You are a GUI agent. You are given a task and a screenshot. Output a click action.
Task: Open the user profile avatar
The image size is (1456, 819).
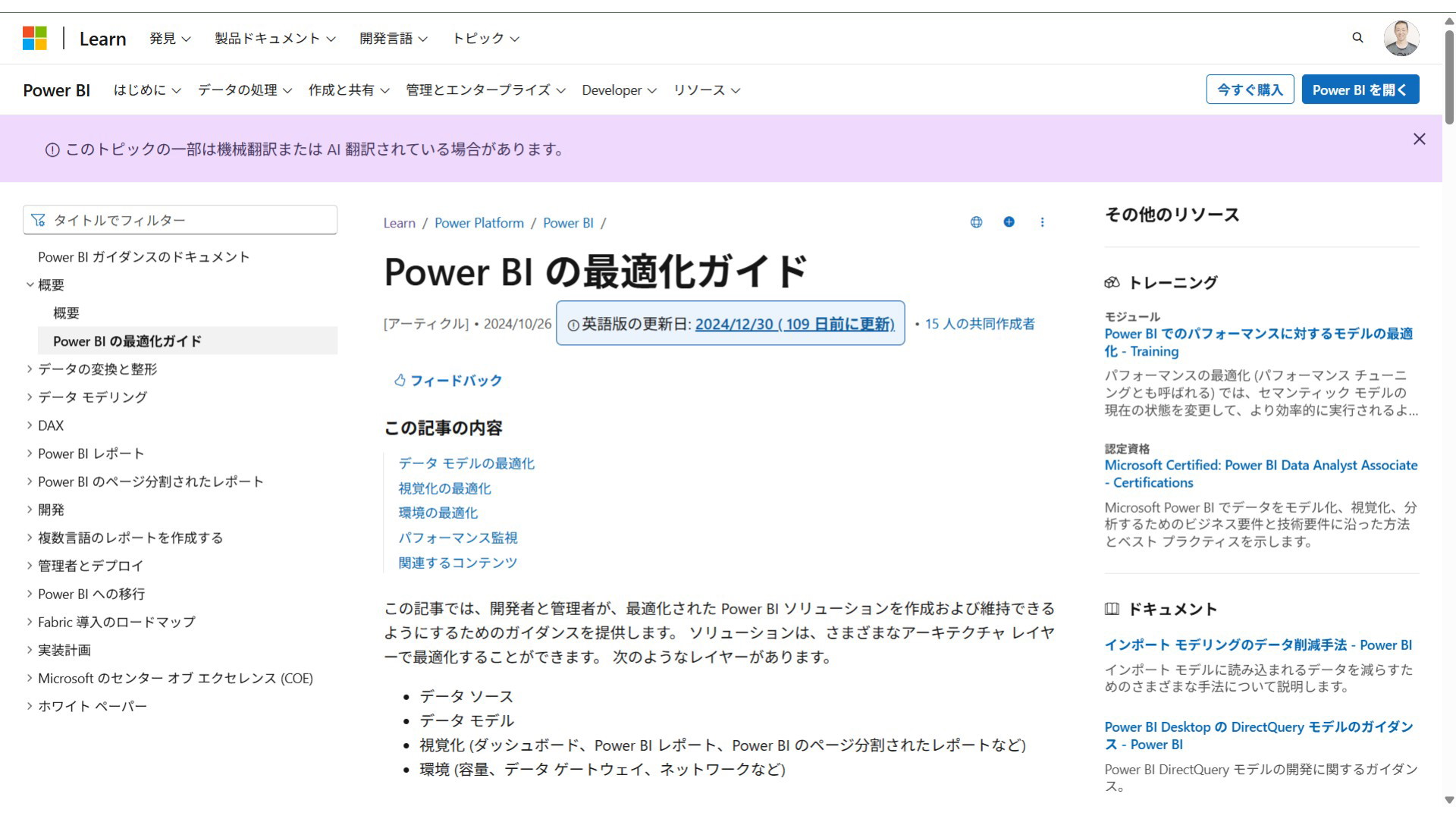[1401, 38]
